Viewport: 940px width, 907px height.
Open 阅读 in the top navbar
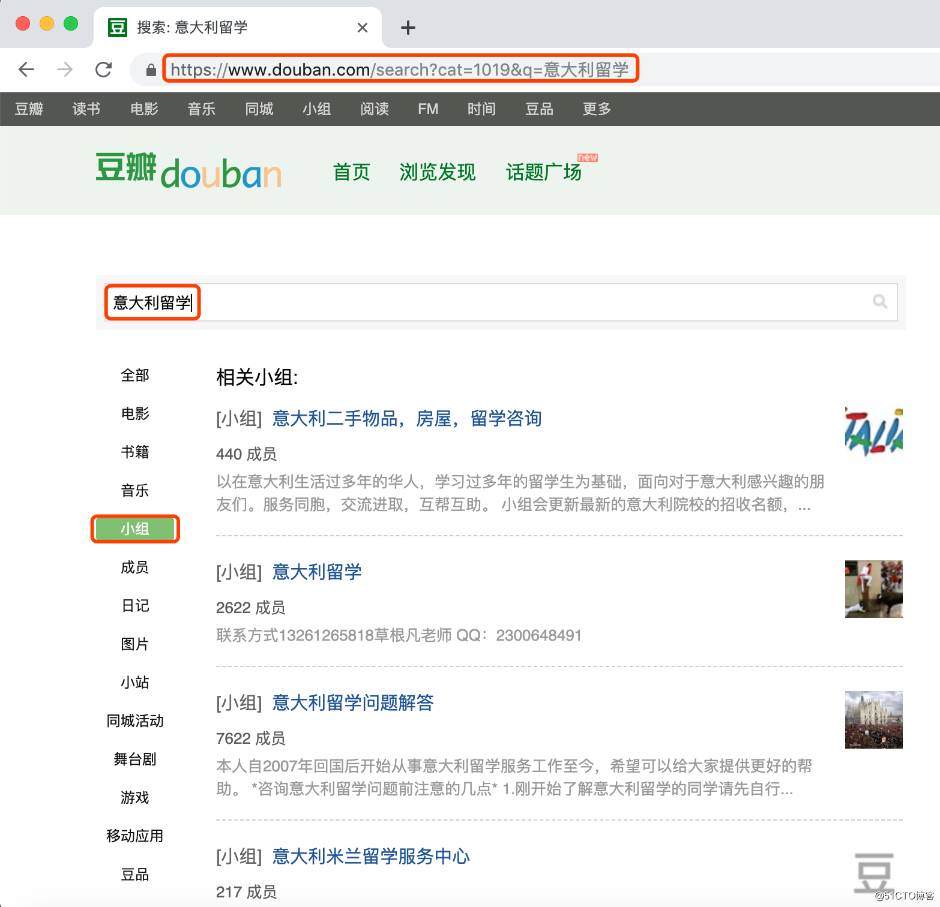pyautogui.click(x=375, y=109)
